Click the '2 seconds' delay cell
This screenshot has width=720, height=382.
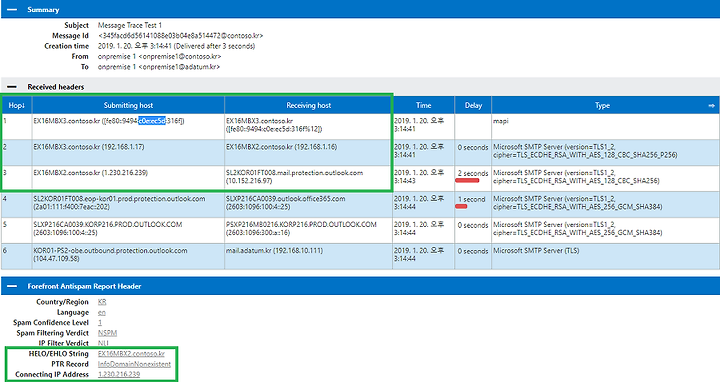[473, 179]
